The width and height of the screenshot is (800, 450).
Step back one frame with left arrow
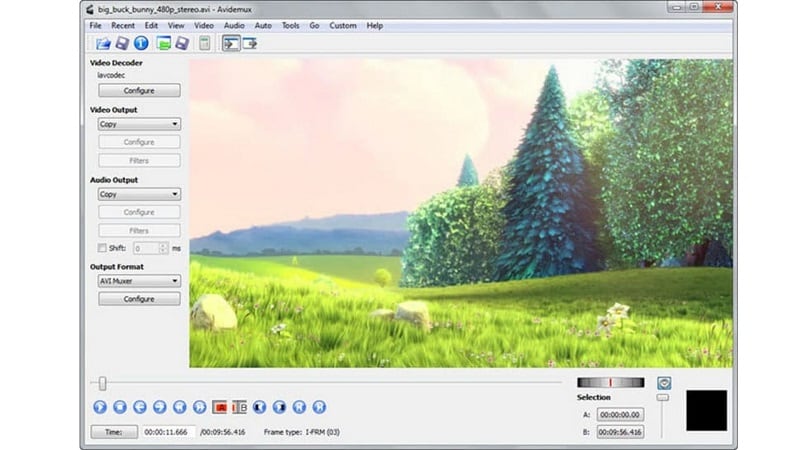click(140, 407)
